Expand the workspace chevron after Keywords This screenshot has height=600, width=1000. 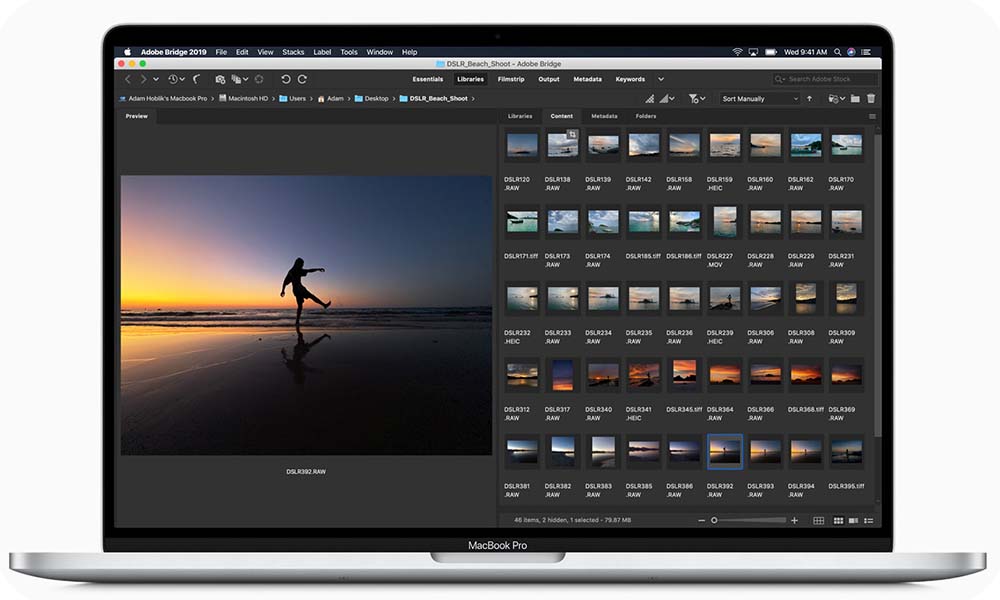point(661,79)
